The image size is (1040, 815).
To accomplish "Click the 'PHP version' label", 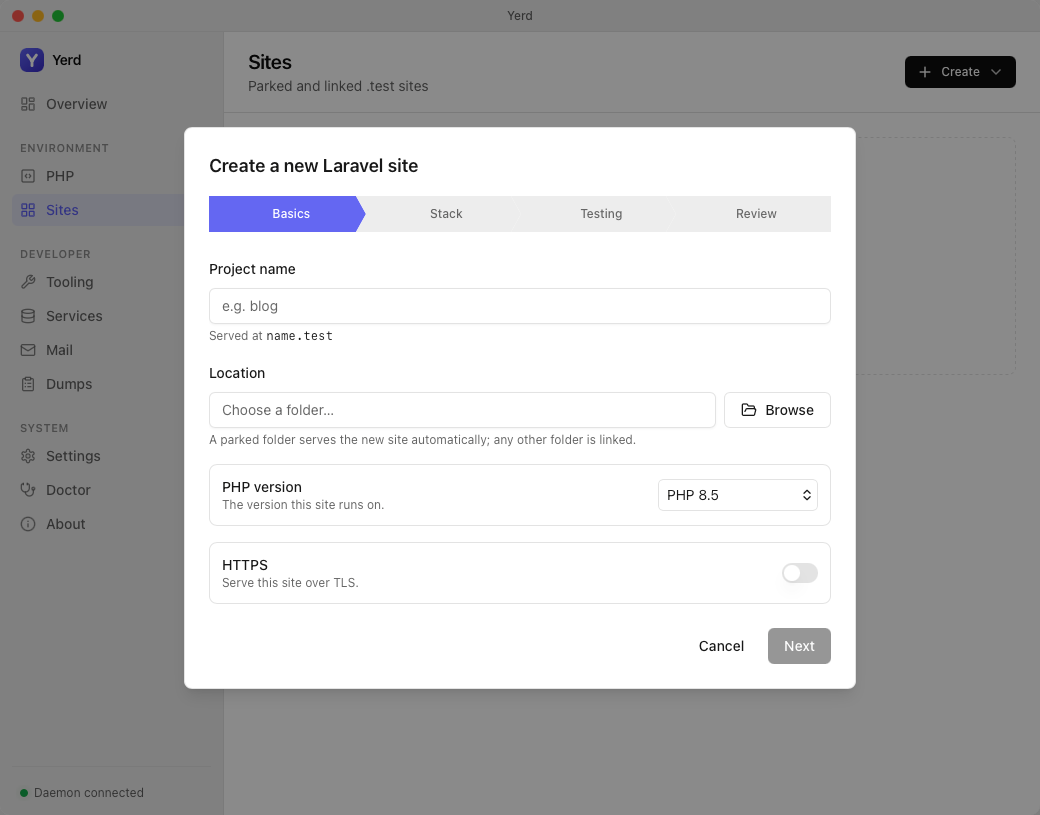I will tap(262, 487).
